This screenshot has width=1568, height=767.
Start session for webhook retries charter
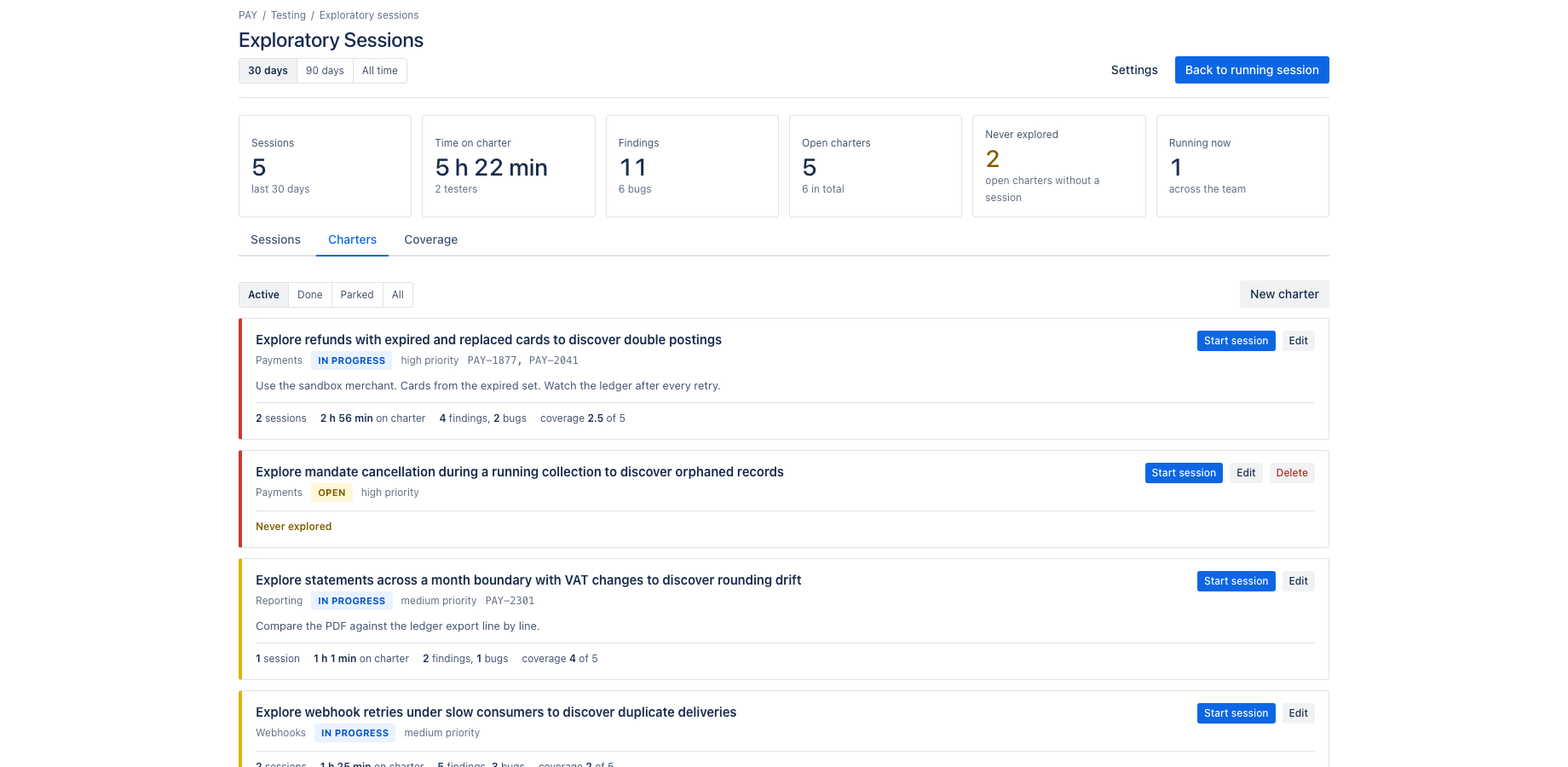click(x=1236, y=713)
